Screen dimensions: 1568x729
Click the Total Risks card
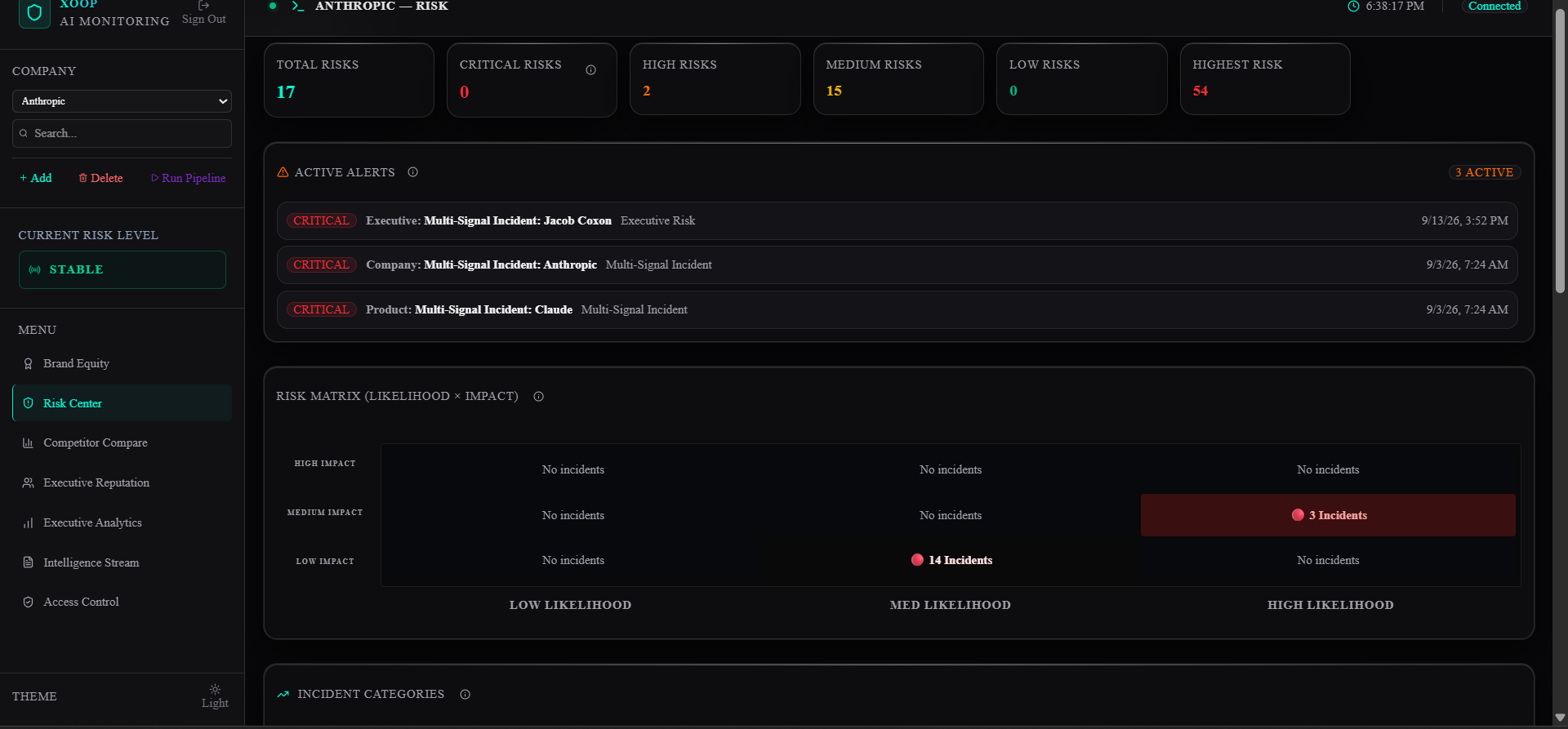(x=349, y=80)
